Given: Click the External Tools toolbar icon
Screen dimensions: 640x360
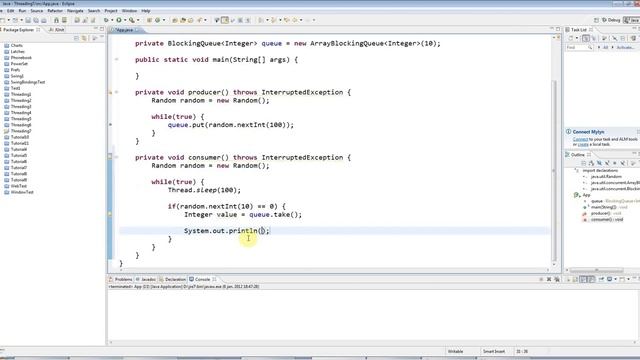Looking at the screenshot, I should (131, 20).
